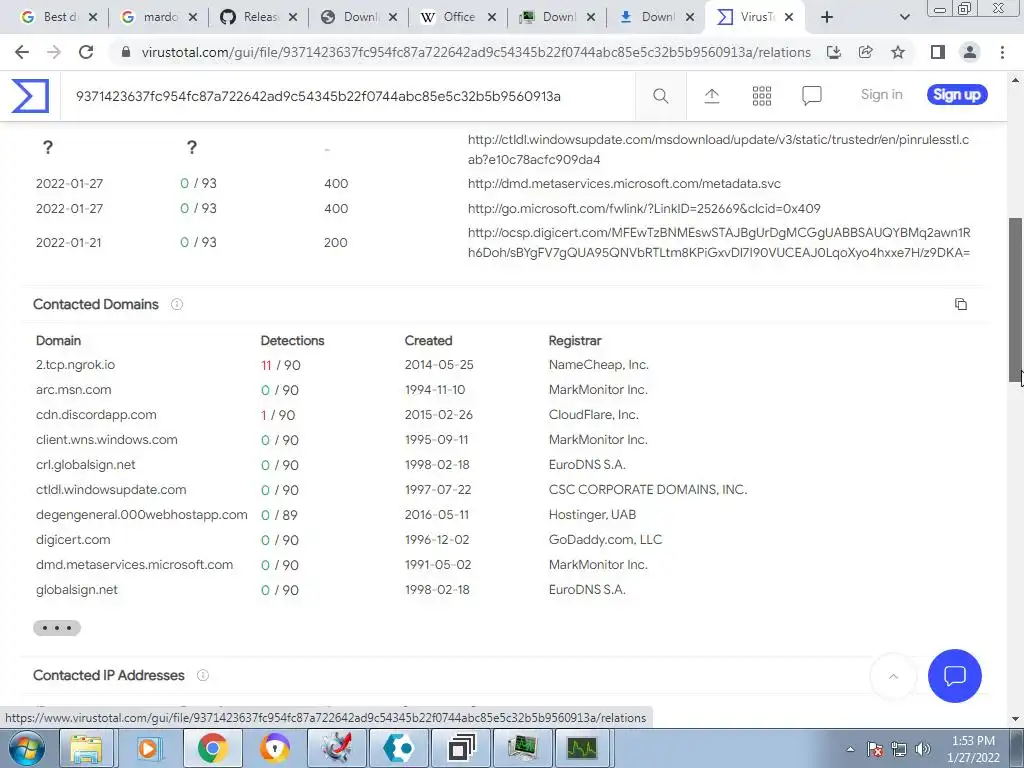1024x768 pixels.
Task: Go back with browser back arrow
Action: pos(22,52)
